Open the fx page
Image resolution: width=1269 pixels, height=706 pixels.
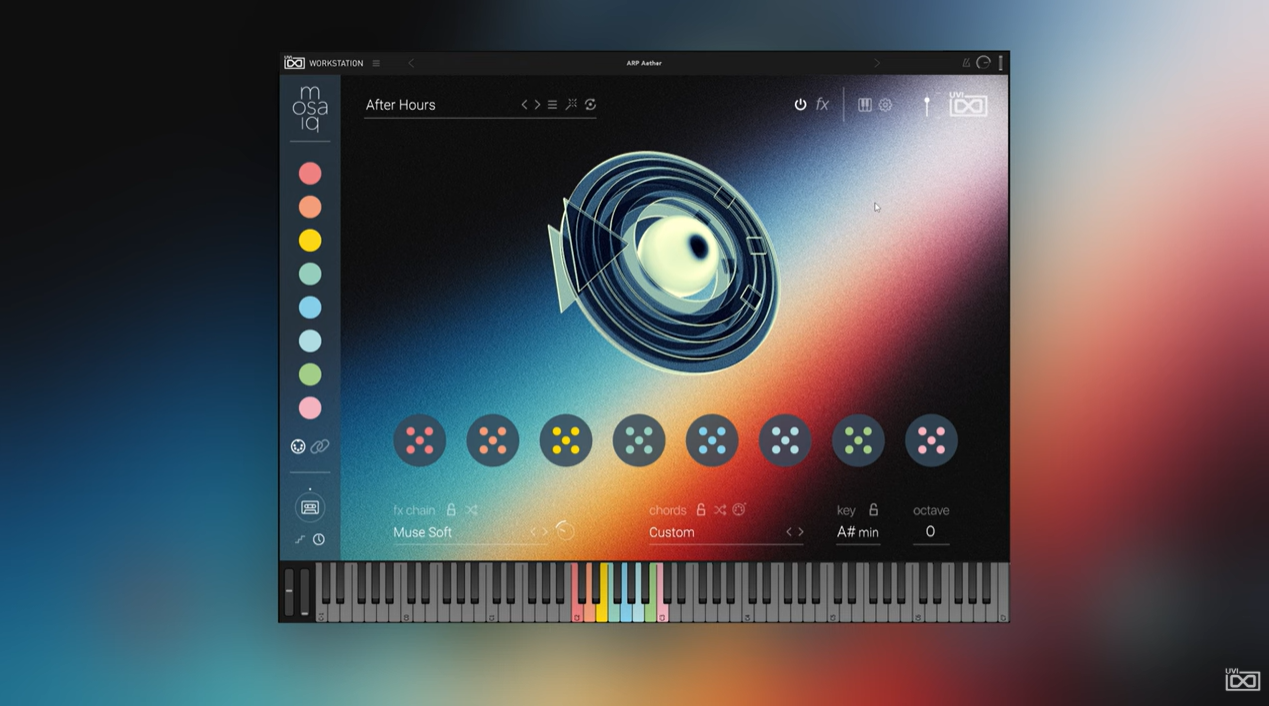point(822,104)
